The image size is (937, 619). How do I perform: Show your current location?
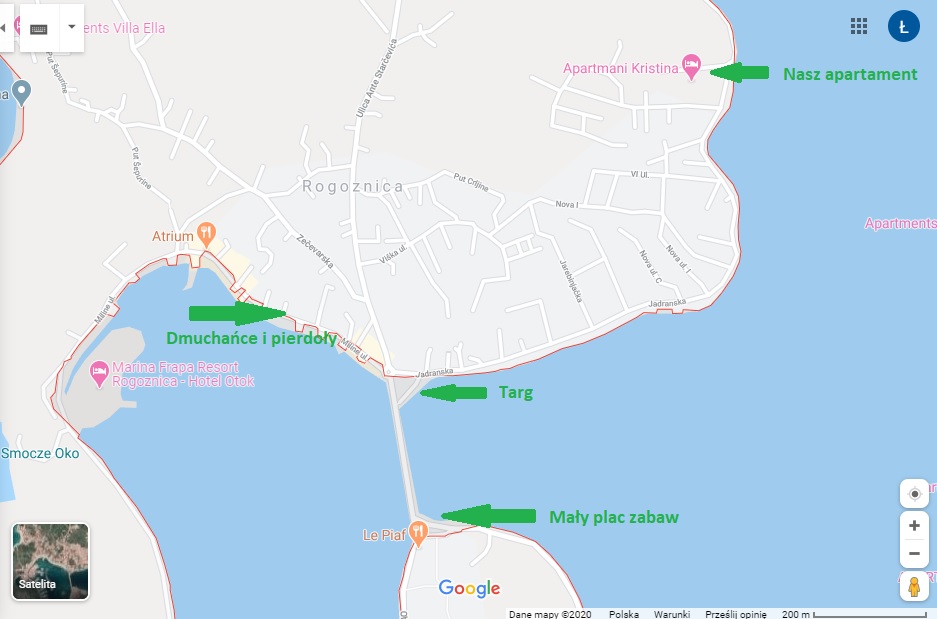[914, 494]
